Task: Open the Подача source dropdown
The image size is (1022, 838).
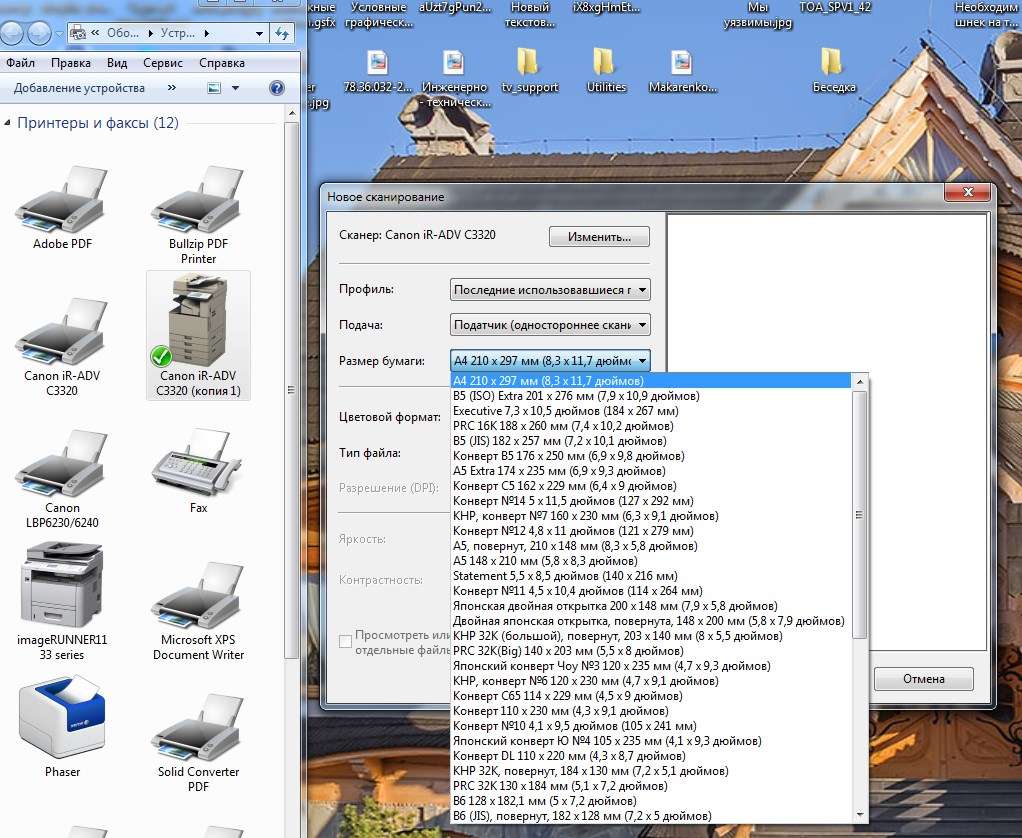Action: (550, 325)
